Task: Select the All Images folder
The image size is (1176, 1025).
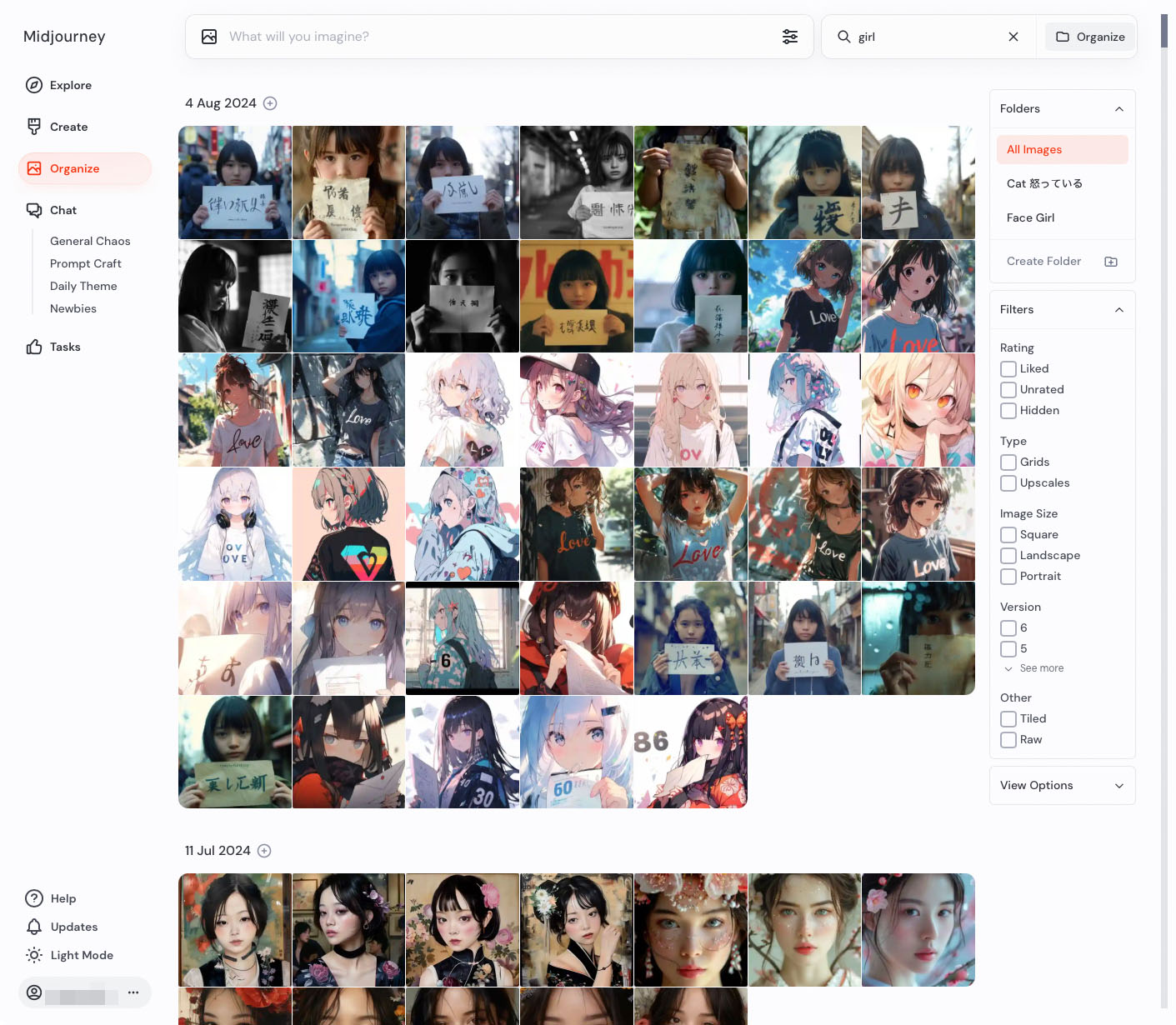Action: (x=1062, y=149)
